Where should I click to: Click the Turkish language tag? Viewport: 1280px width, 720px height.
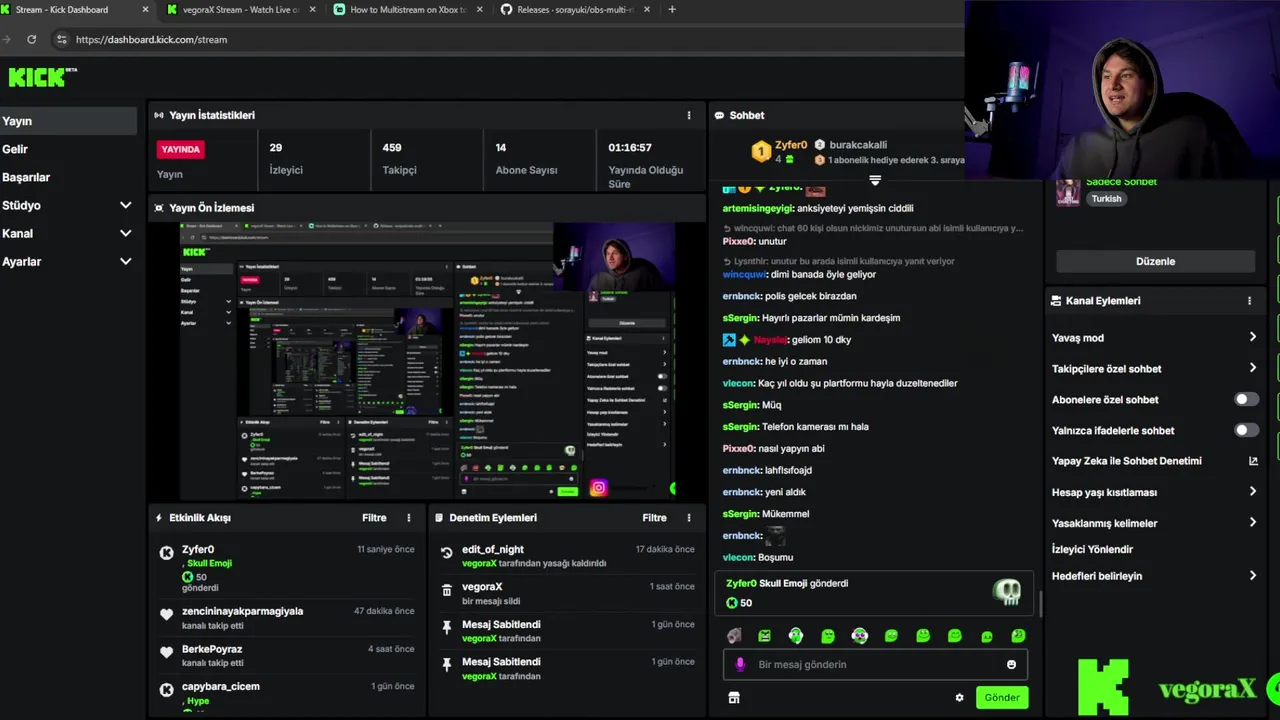tap(1106, 198)
